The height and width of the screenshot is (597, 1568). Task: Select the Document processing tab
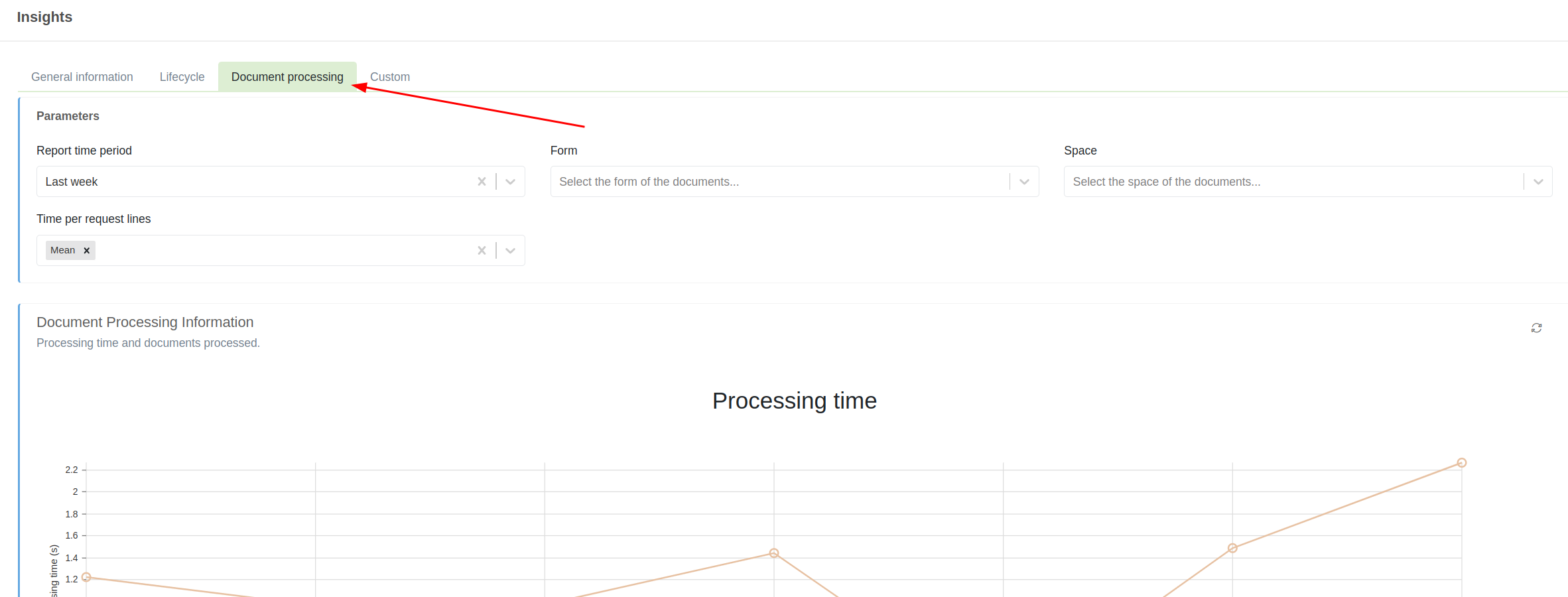pos(287,77)
